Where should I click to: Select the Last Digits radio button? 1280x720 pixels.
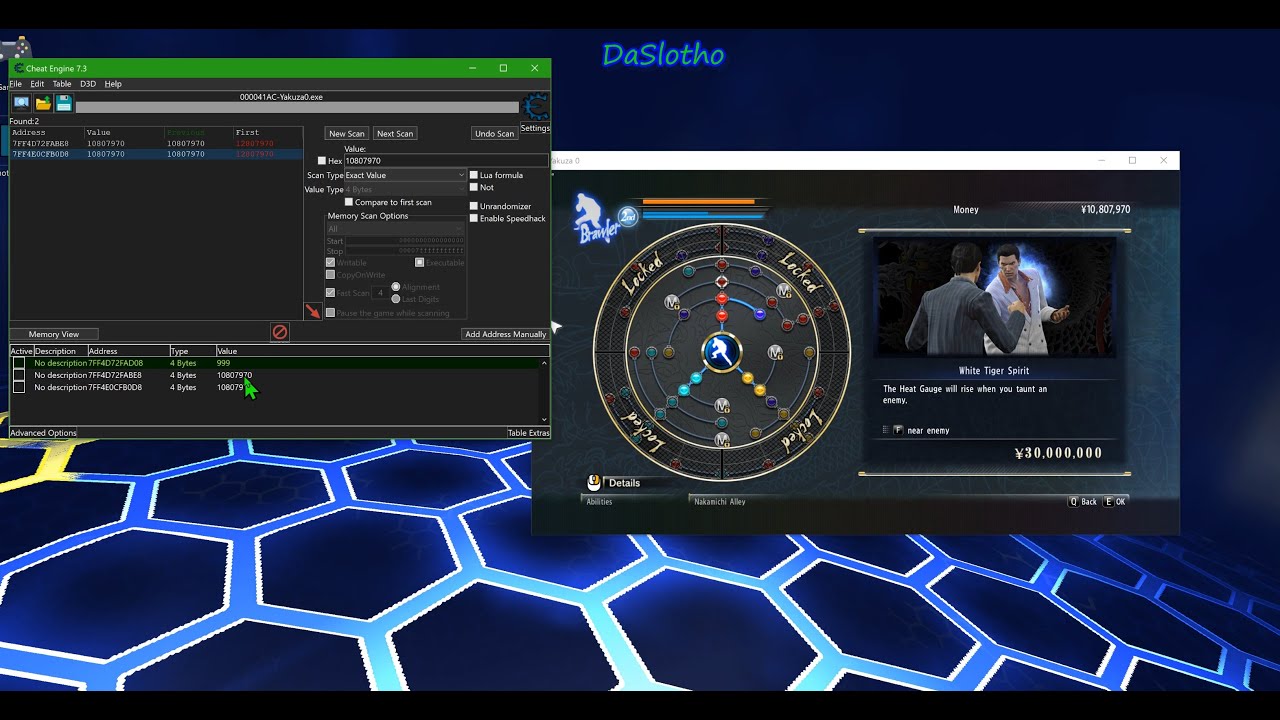coord(396,299)
